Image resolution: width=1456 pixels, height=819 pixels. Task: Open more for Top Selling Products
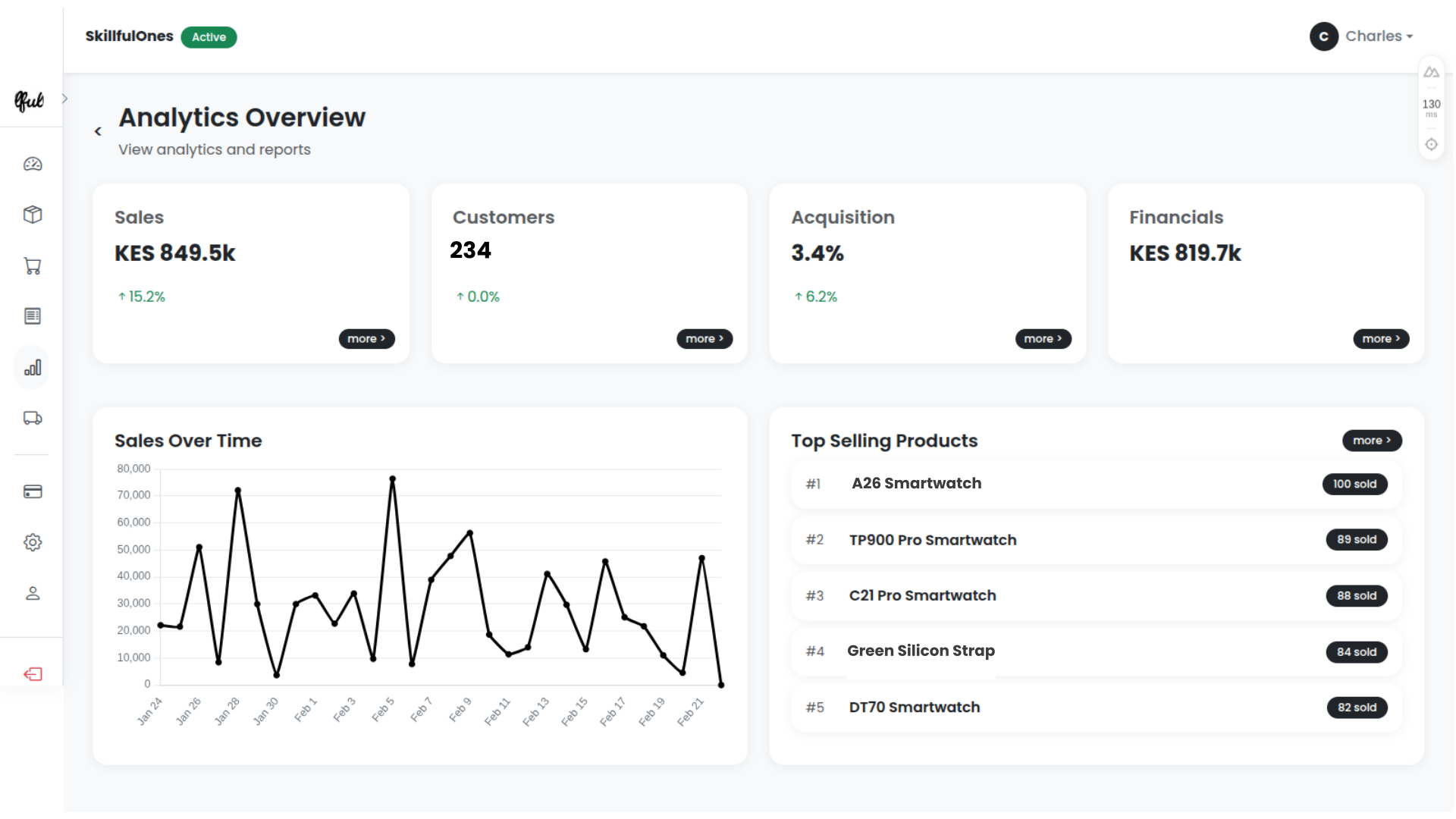pos(1371,441)
